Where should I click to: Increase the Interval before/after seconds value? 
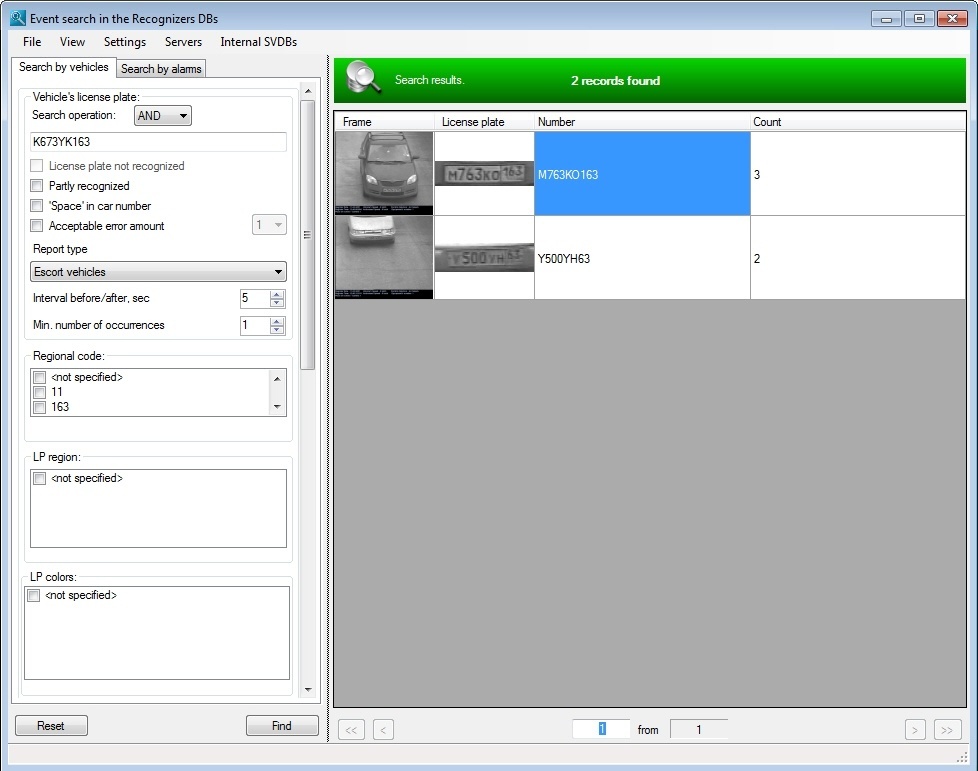tap(278, 294)
